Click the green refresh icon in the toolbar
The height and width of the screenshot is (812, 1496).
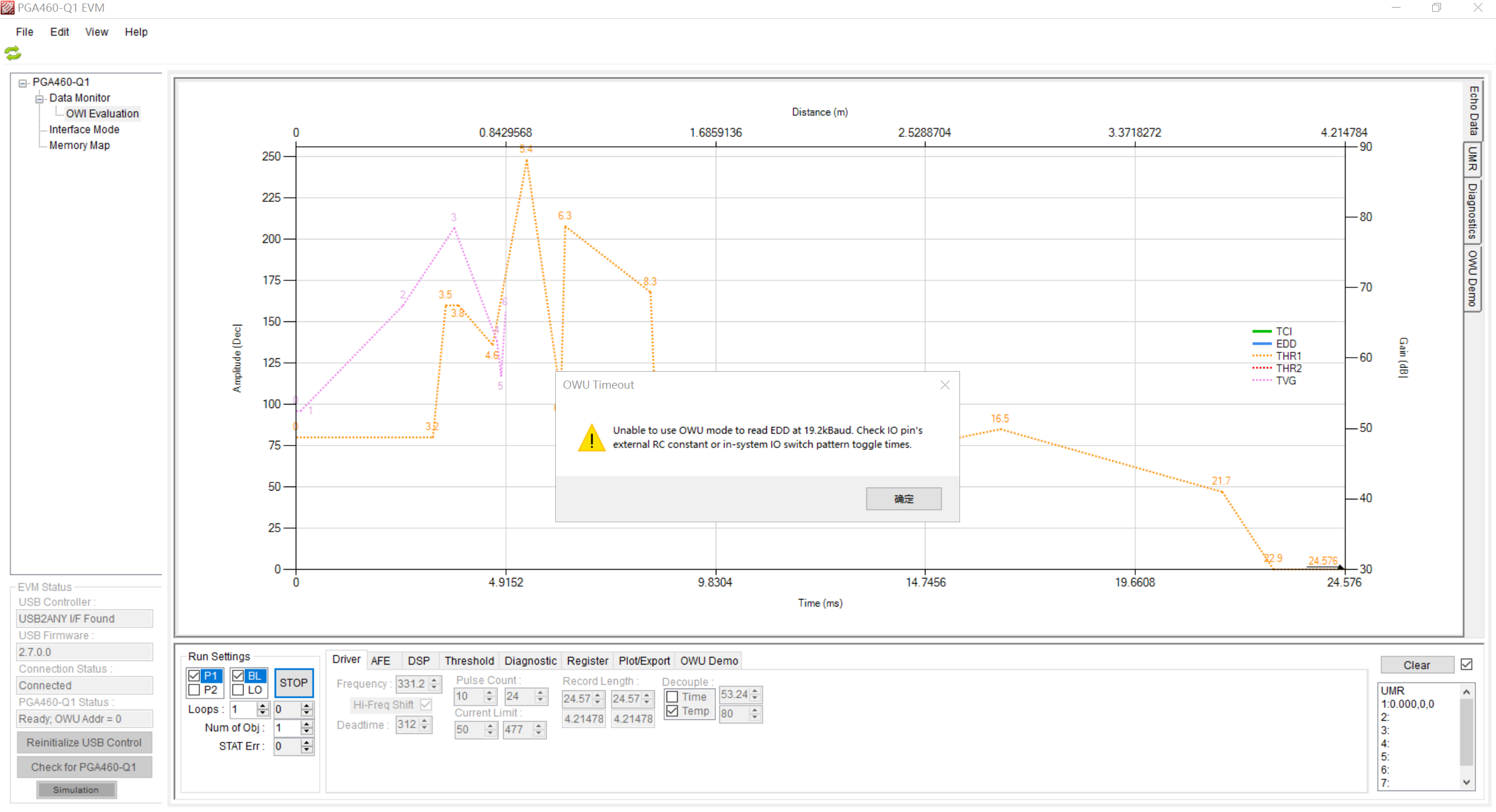point(13,53)
